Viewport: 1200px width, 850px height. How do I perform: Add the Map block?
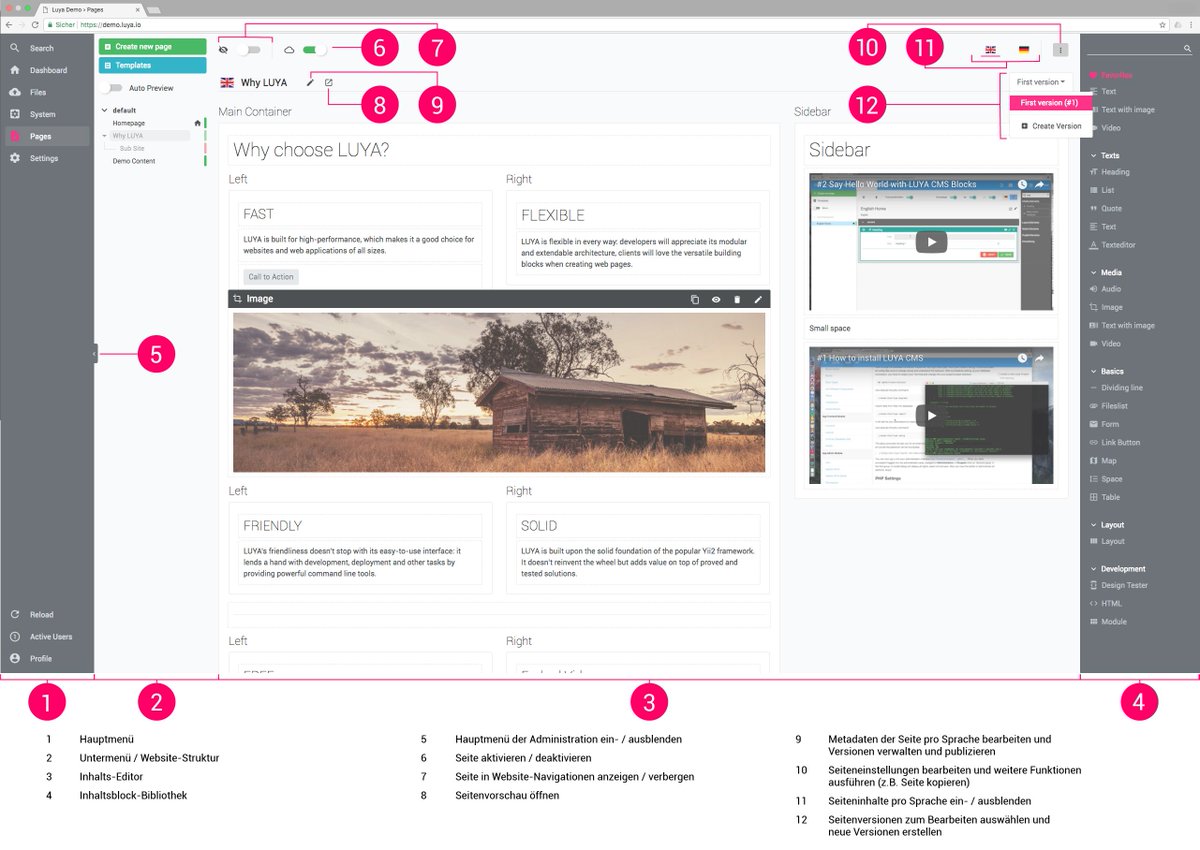[1108, 461]
